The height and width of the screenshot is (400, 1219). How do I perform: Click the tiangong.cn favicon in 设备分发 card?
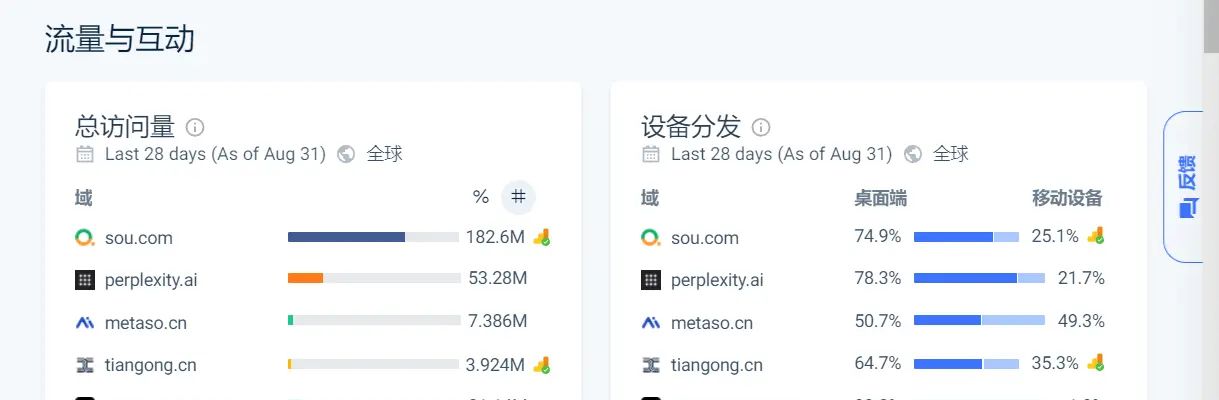pos(651,365)
